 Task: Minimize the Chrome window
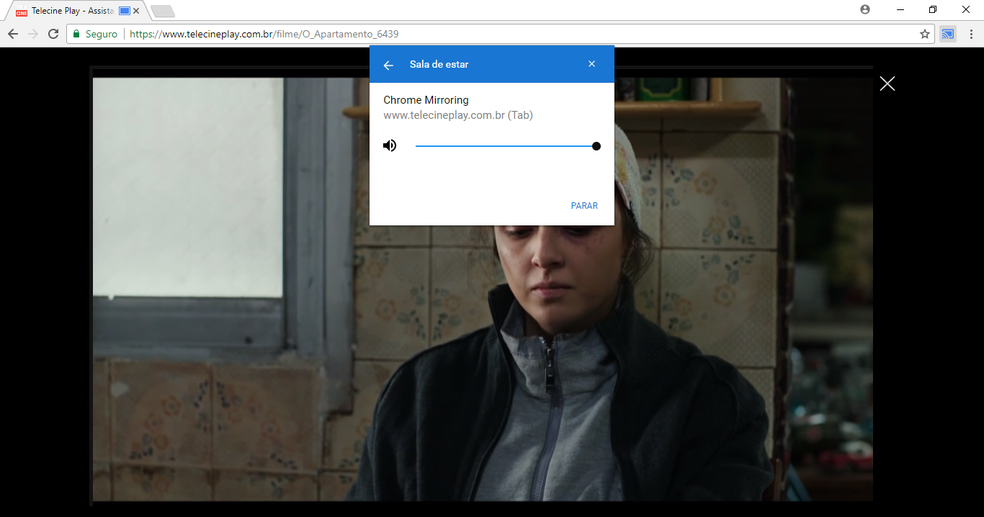click(x=901, y=9)
